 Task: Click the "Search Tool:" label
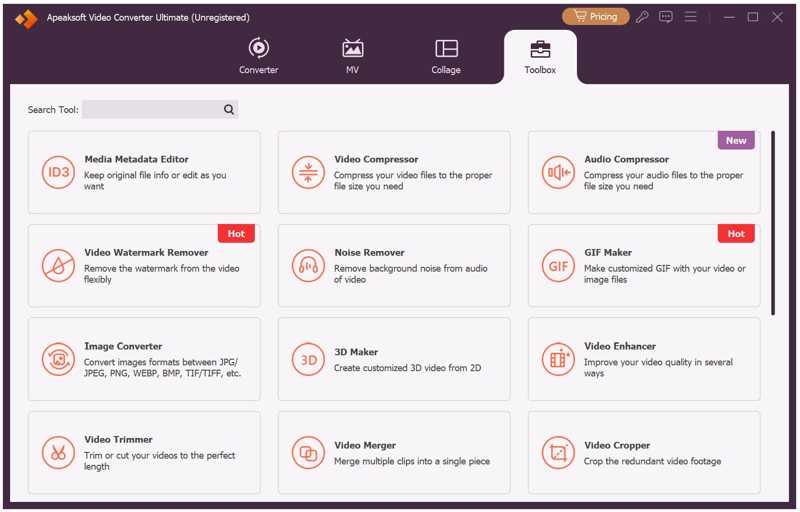53,110
